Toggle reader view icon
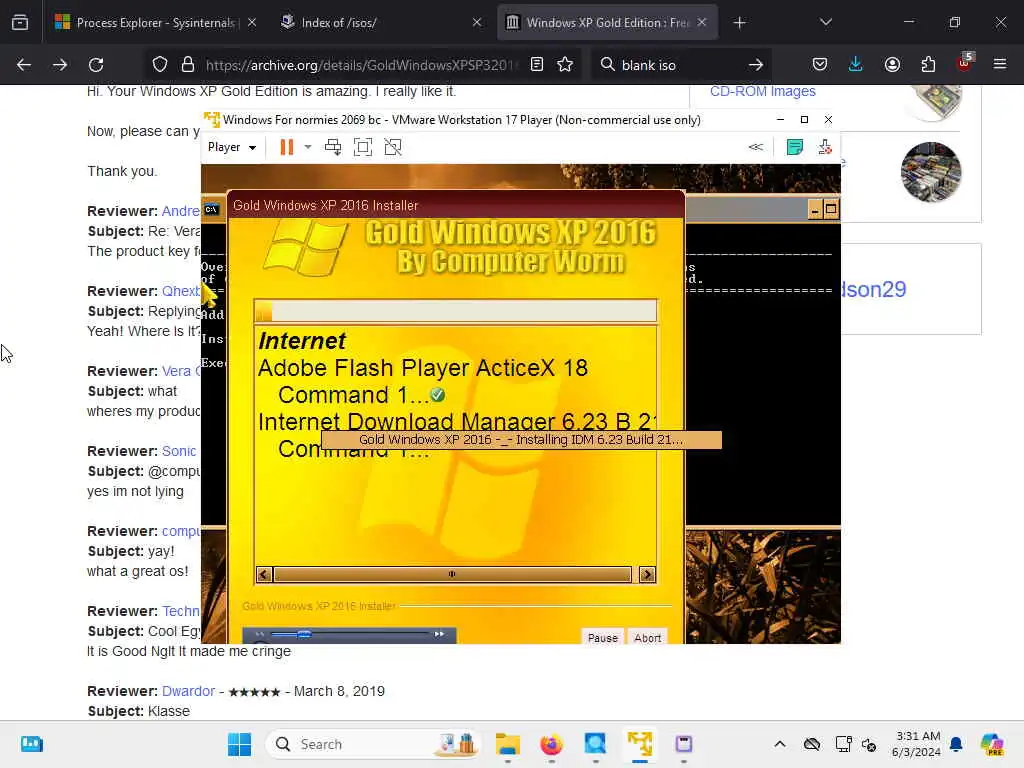1024x768 pixels. click(x=537, y=65)
